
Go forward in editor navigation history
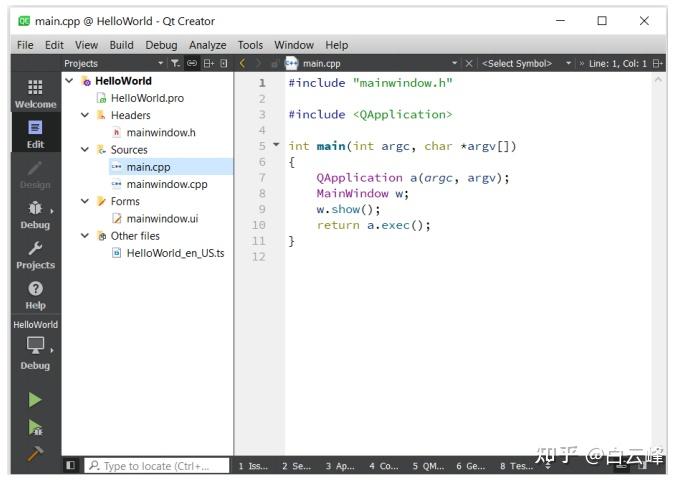coord(259,63)
